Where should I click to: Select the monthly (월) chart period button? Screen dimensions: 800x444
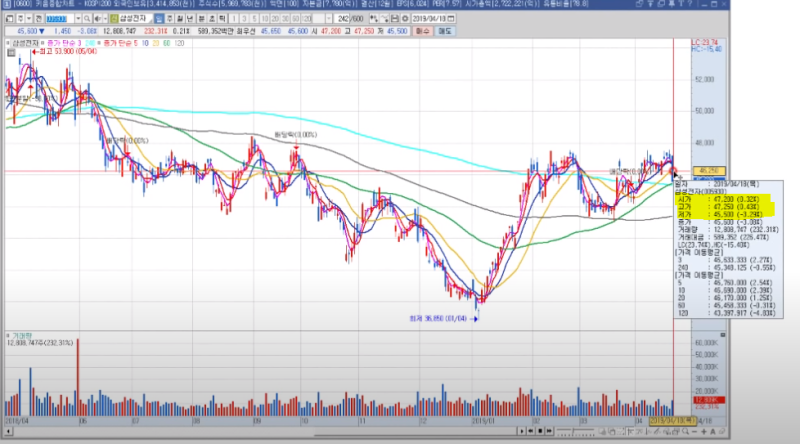(x=180, y=18)
